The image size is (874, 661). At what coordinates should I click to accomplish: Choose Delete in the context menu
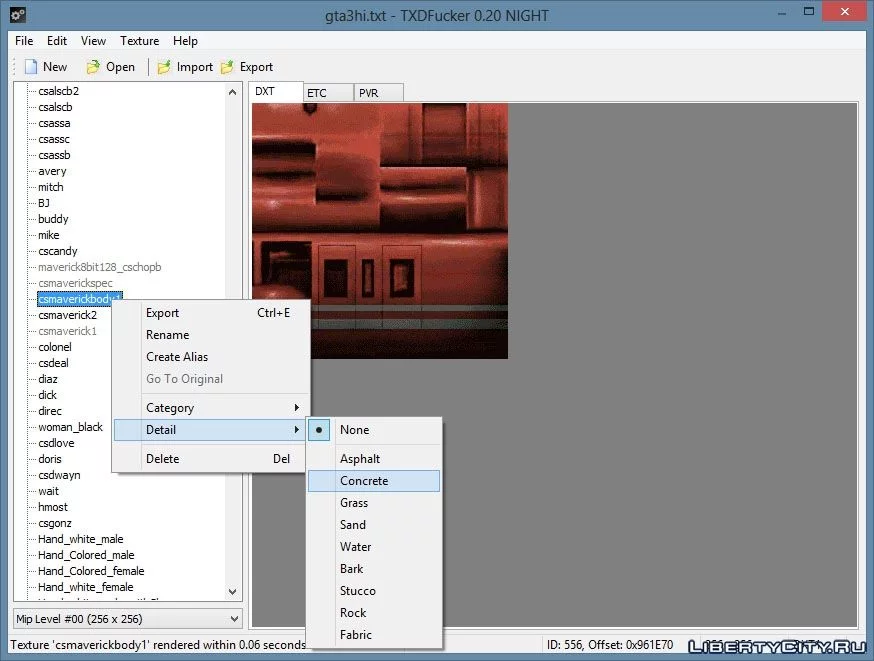pos(212,459)
